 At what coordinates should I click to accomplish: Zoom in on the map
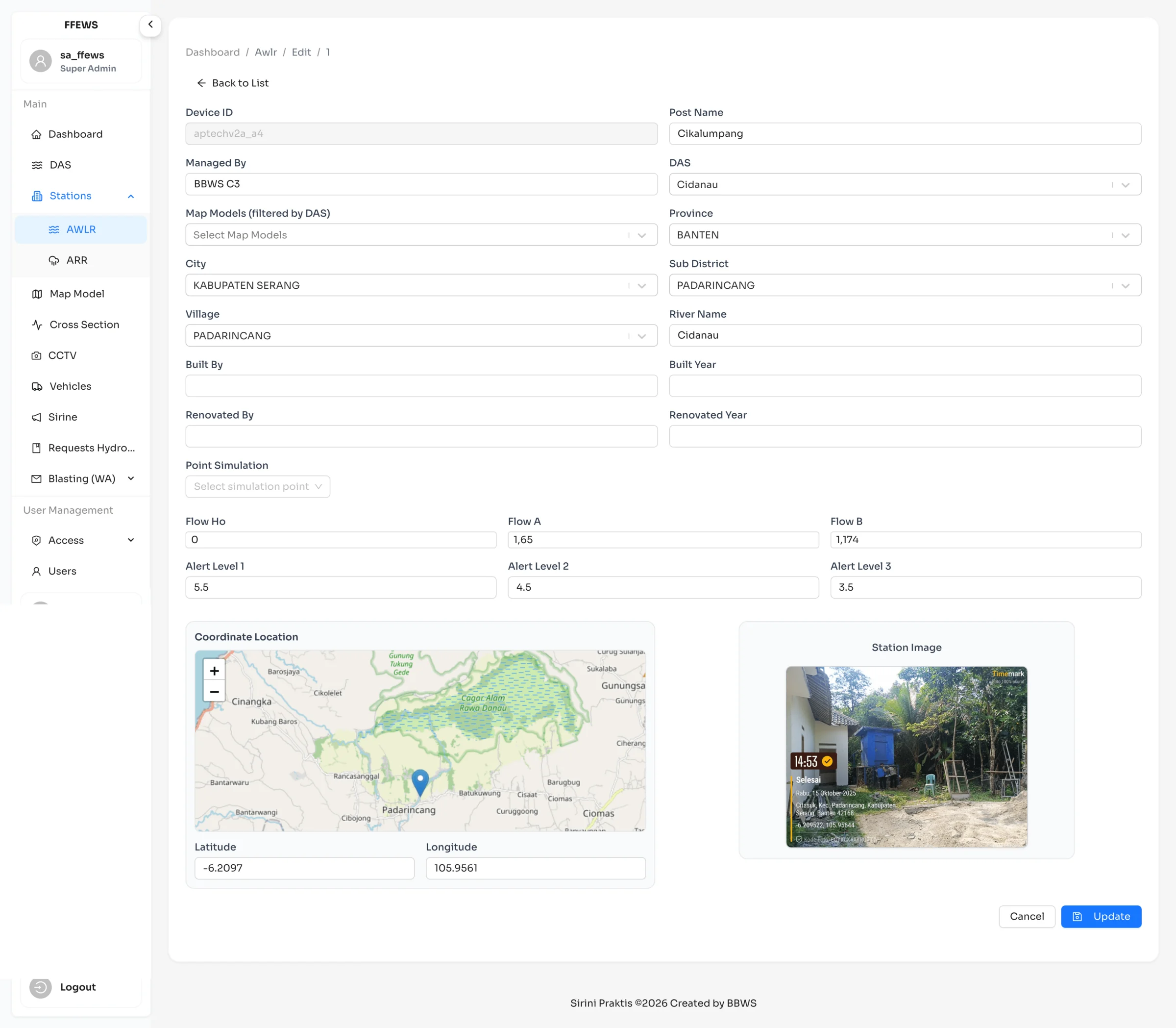pos(215,671)
